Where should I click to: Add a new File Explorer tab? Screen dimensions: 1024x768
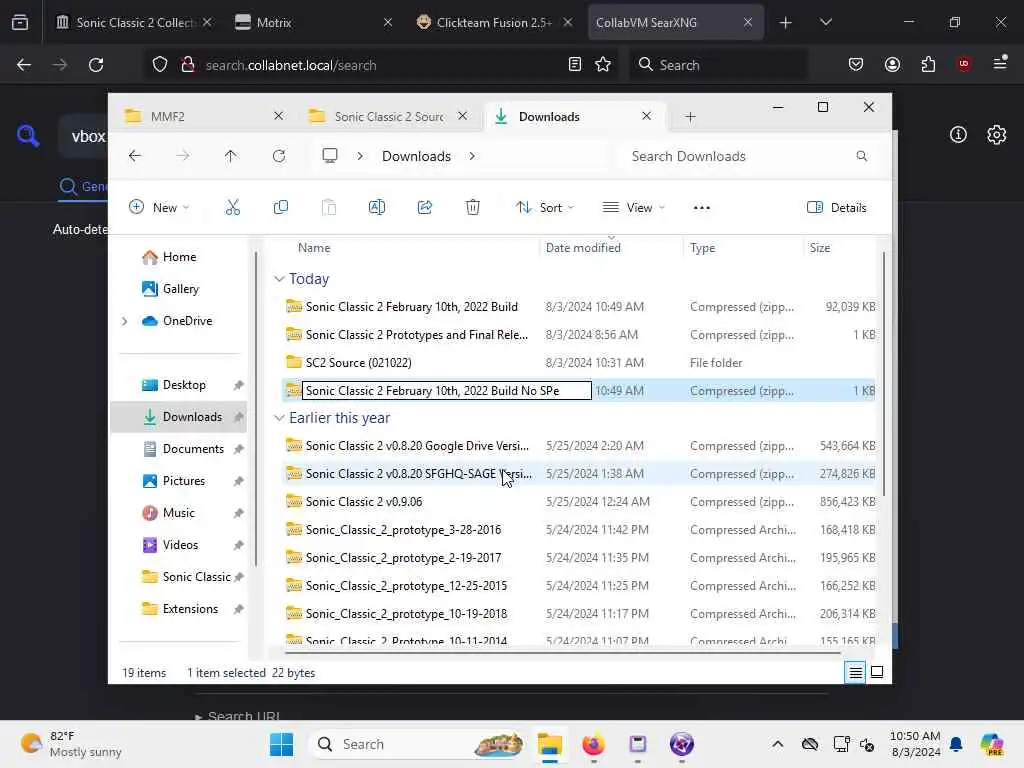click(x=690, y=117)
